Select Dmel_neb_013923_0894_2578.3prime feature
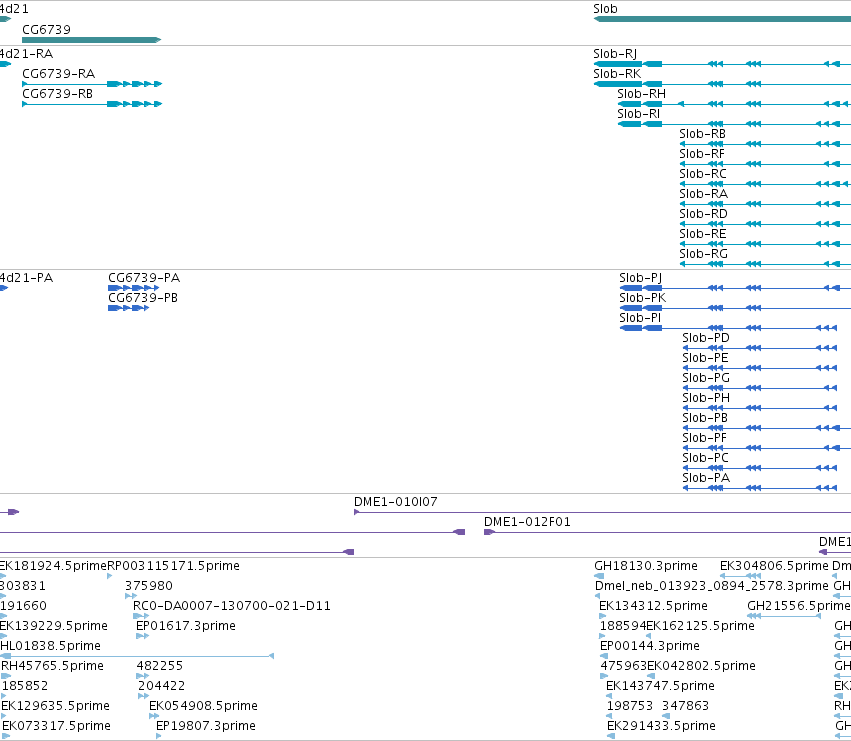 pyautogui.click(x=712, y=586)
